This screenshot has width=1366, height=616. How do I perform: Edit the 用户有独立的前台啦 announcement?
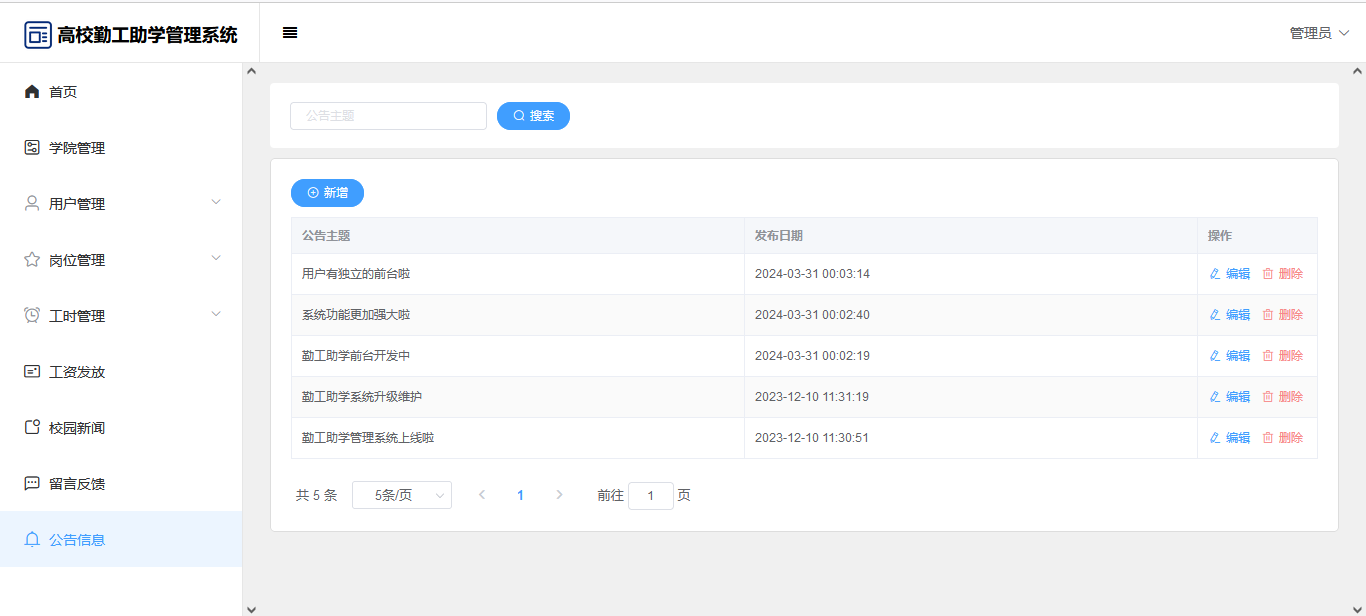[x=1229, y=274]
